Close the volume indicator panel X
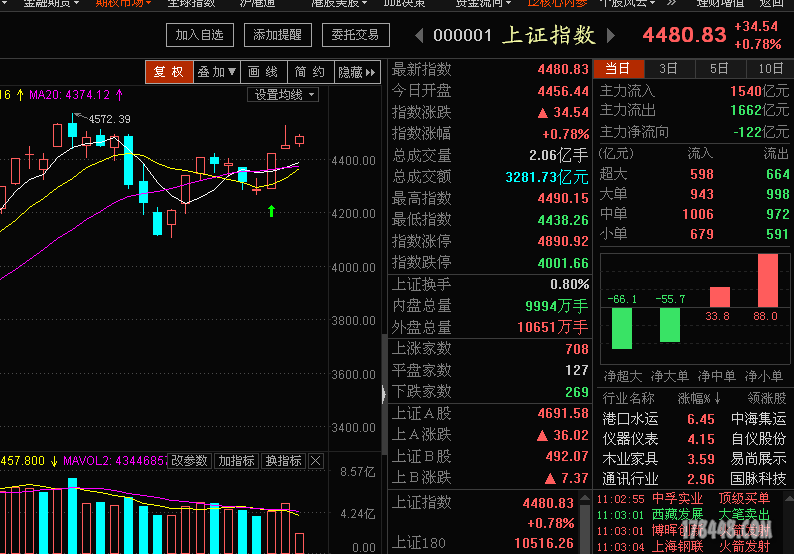Viewport: 794px width, 554px height. tap(315, 461)
